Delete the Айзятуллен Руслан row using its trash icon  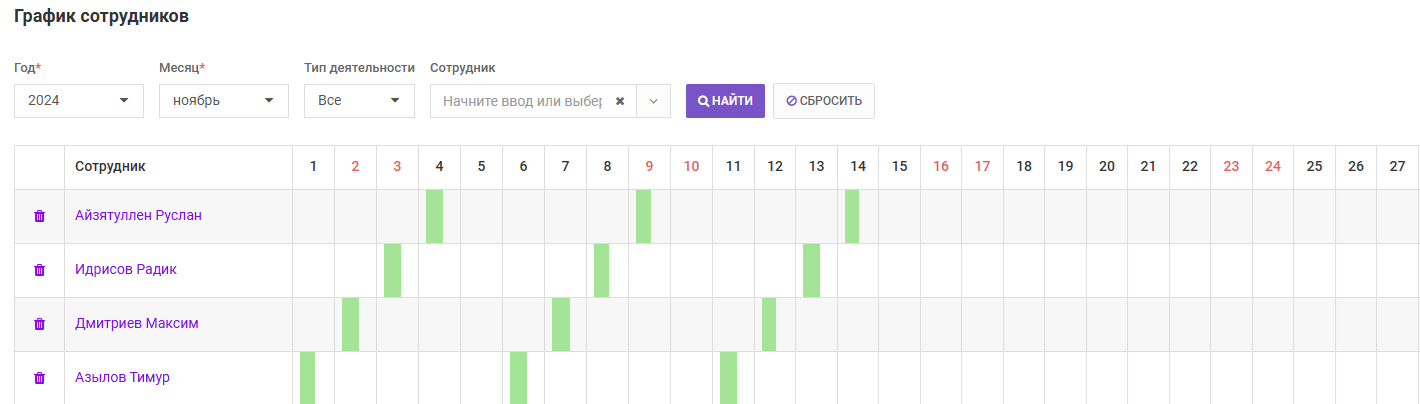(x=40, y=216)
